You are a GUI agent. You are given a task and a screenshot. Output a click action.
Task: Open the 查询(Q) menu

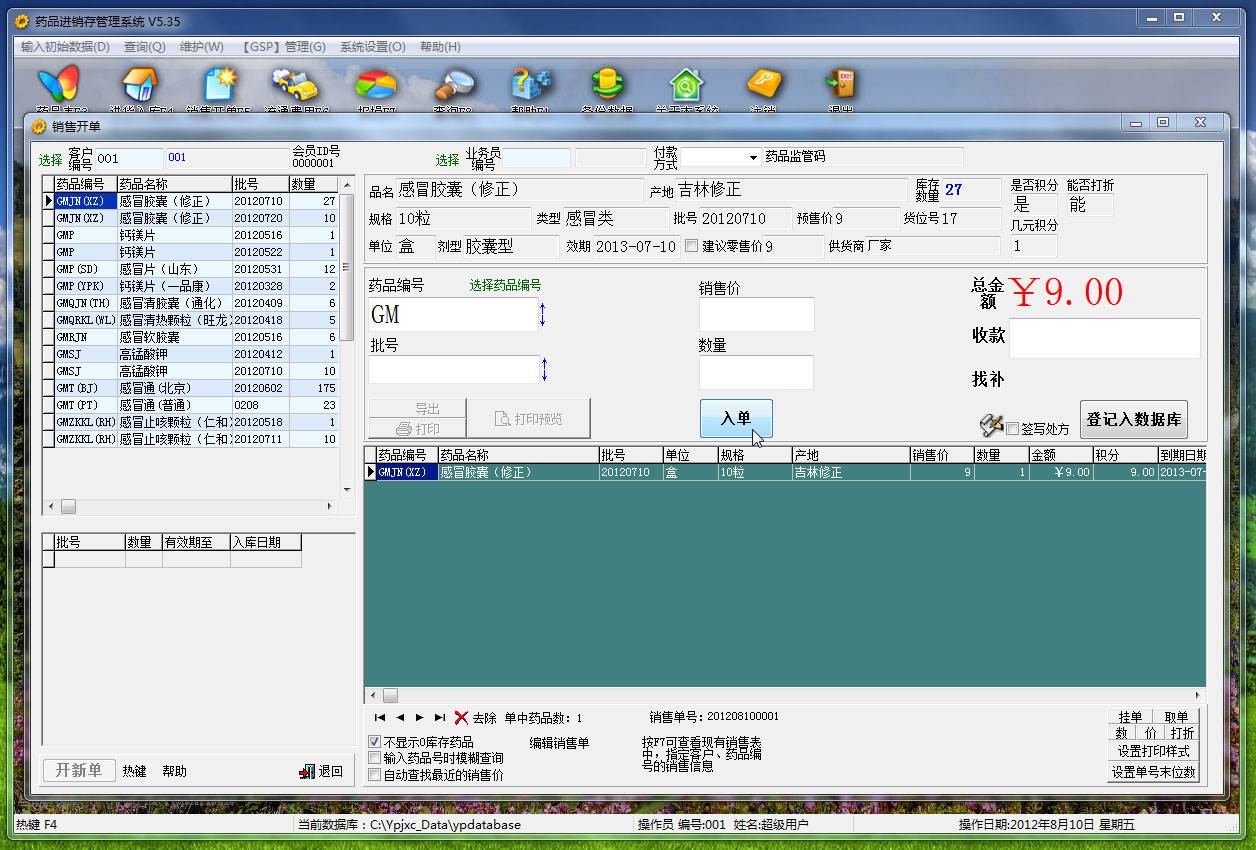point(143,46)
